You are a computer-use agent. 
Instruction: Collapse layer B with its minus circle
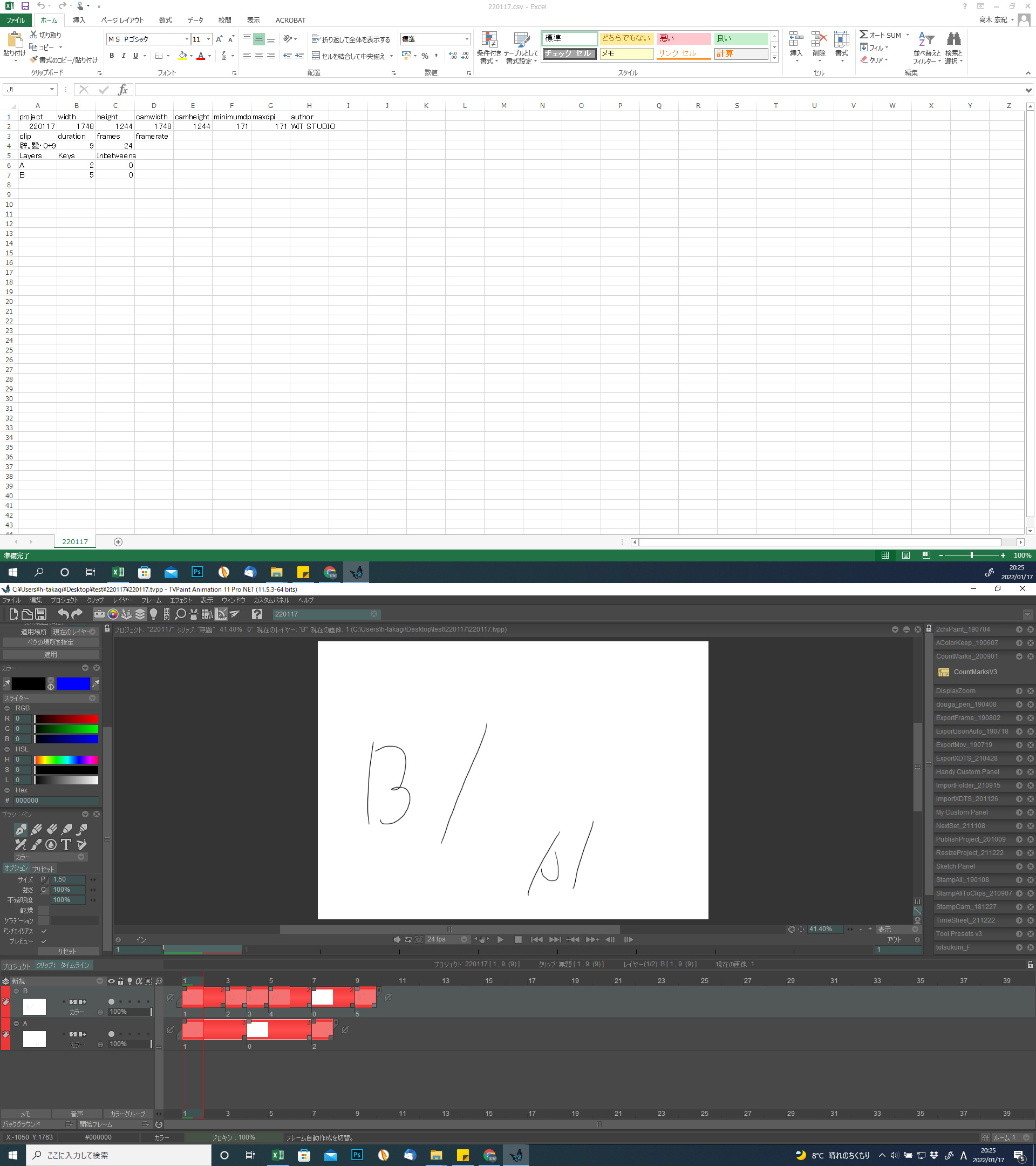click(16, 991)
